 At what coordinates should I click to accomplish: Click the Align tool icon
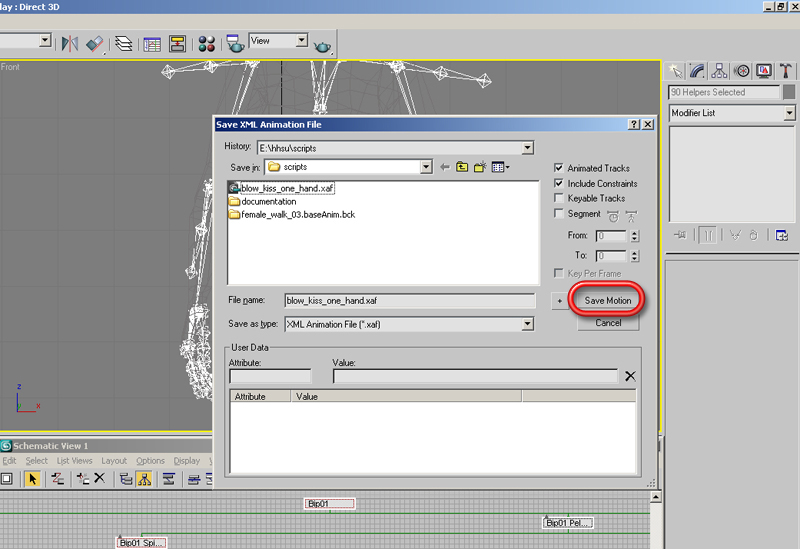[x=95, y=44]
